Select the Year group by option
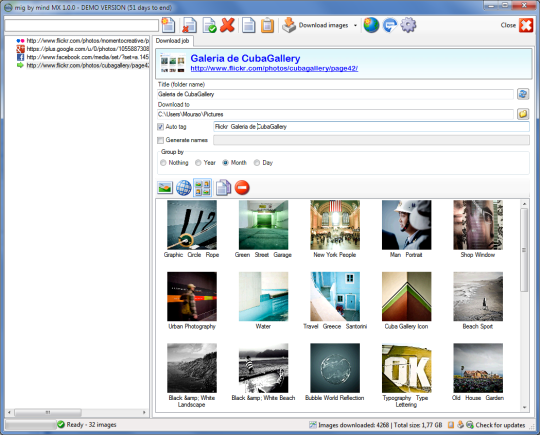 coord(205,163)
